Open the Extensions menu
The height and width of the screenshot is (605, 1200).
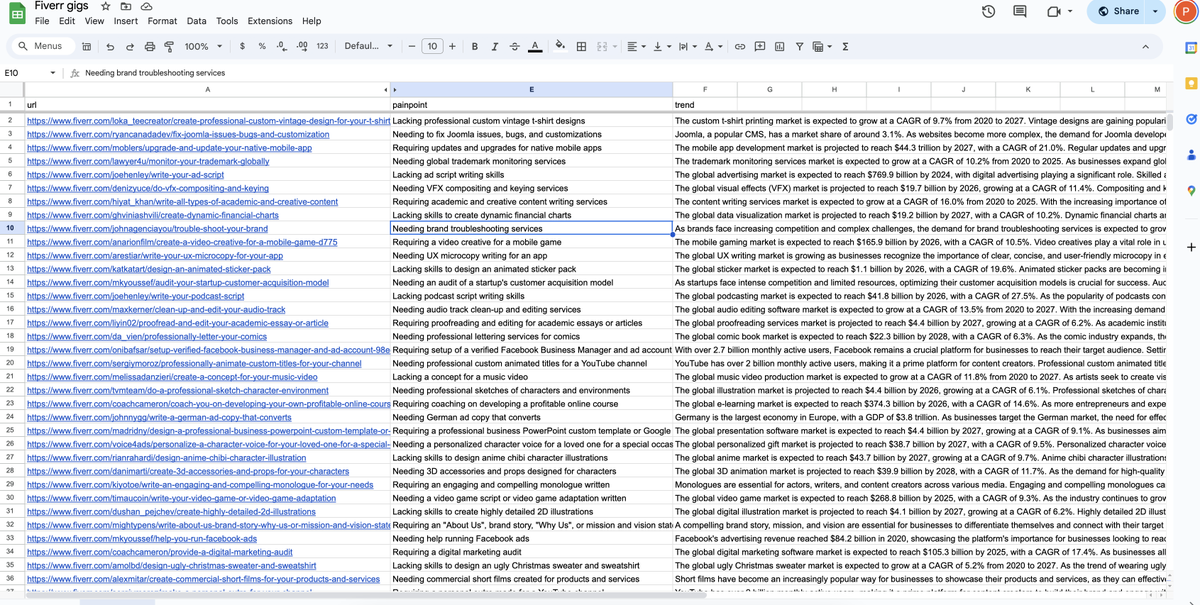tap(270, 21)
